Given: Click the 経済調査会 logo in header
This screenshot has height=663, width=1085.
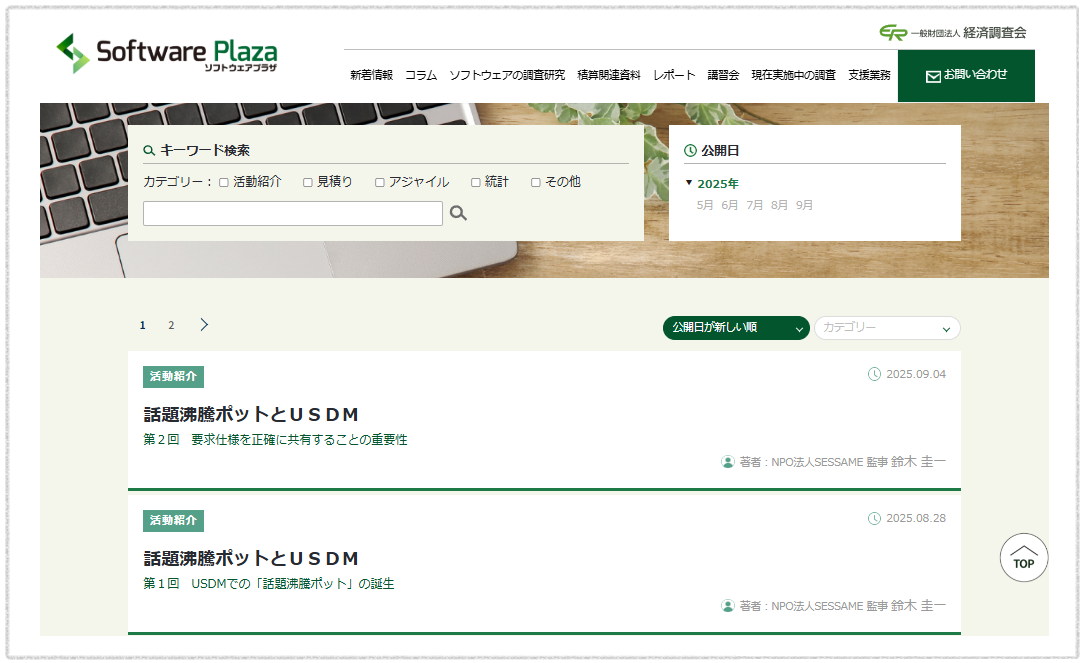Looking at the screenshot, I should (x=952, y=32).
